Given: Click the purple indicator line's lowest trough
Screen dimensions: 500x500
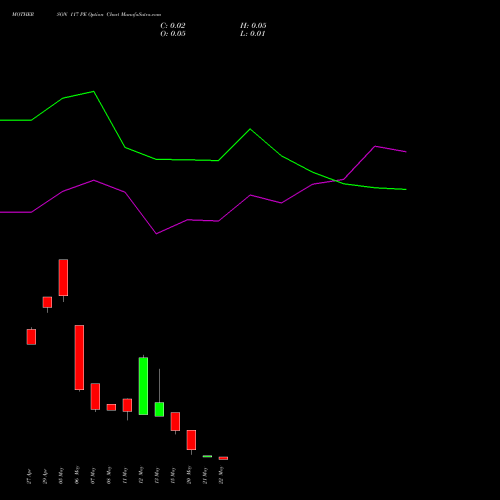Looking at the screenshot, I should (x=156, y=234).
